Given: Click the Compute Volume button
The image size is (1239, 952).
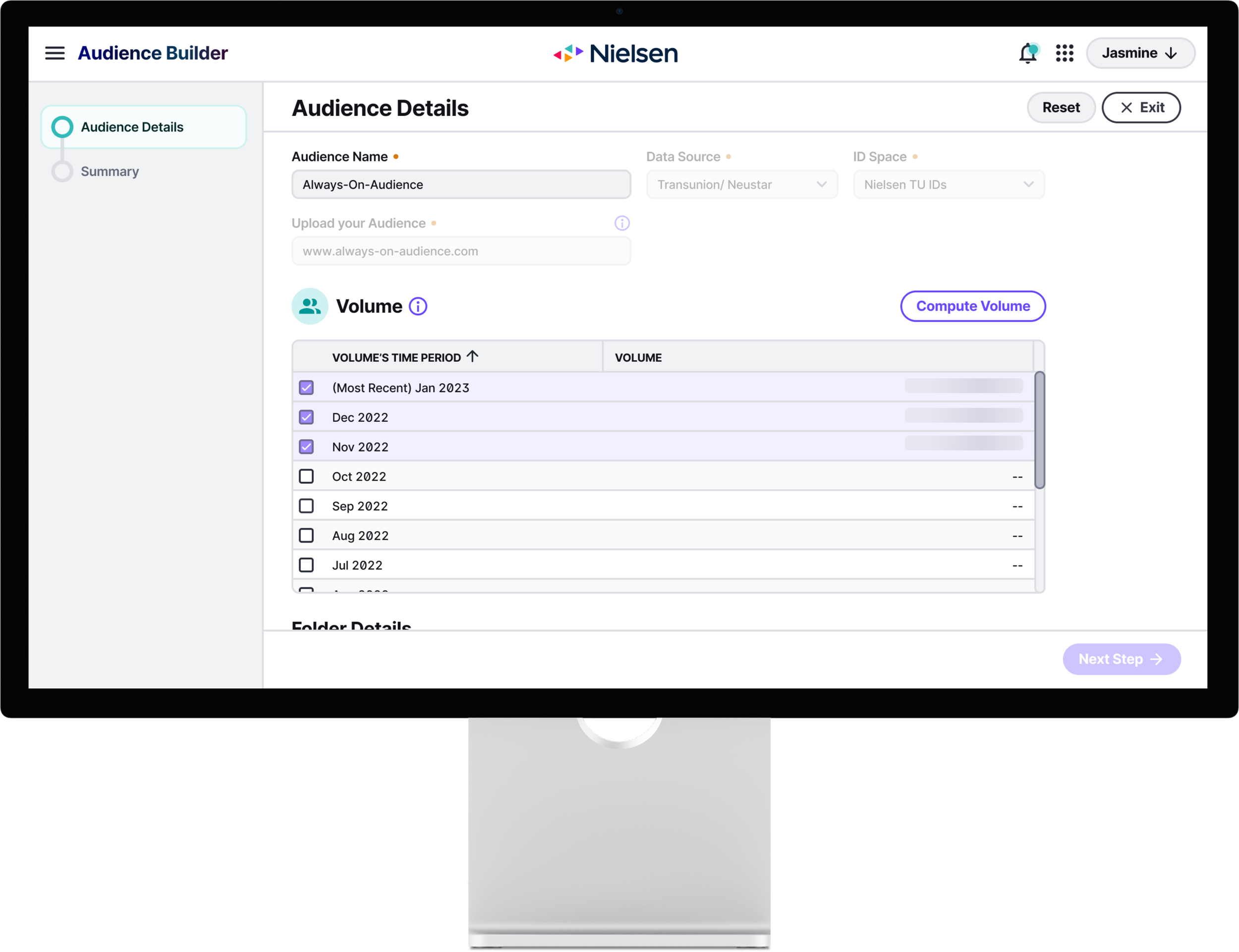Looking at the screenshot, I should (x=973, y=306).
